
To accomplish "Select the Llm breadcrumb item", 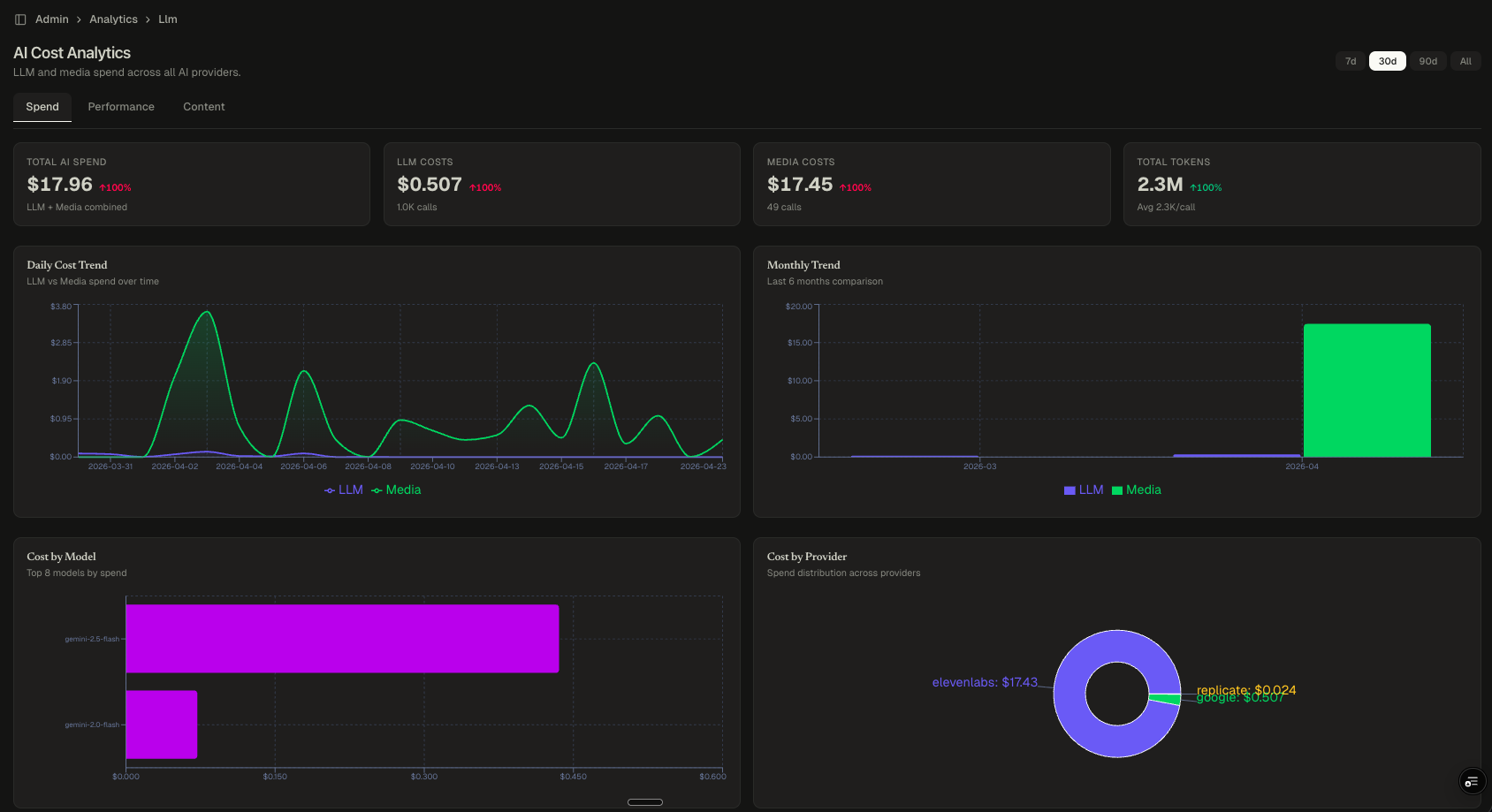I will pyautogui.click(x=168, y=19).
